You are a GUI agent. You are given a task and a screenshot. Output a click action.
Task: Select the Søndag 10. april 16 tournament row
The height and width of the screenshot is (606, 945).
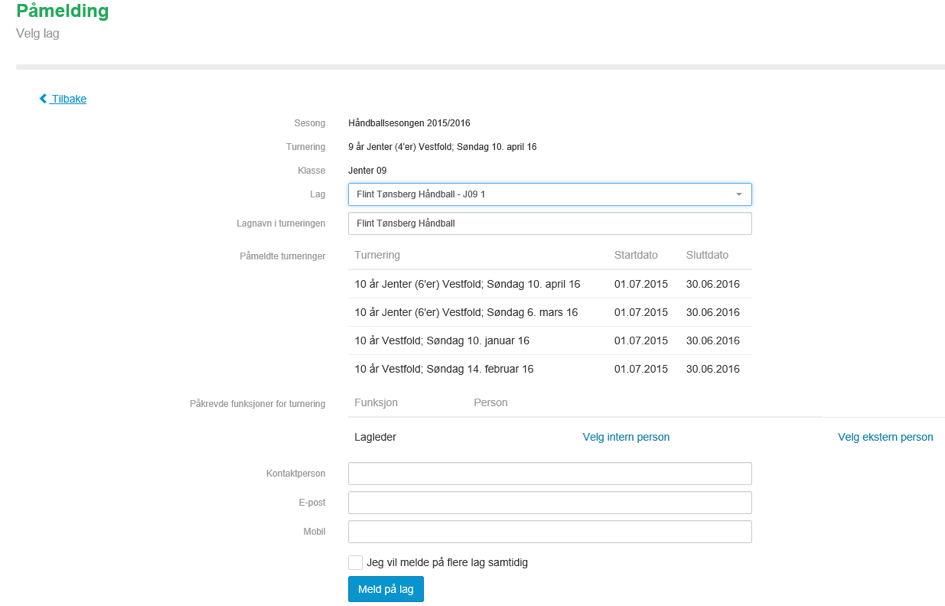coord(467,285)
